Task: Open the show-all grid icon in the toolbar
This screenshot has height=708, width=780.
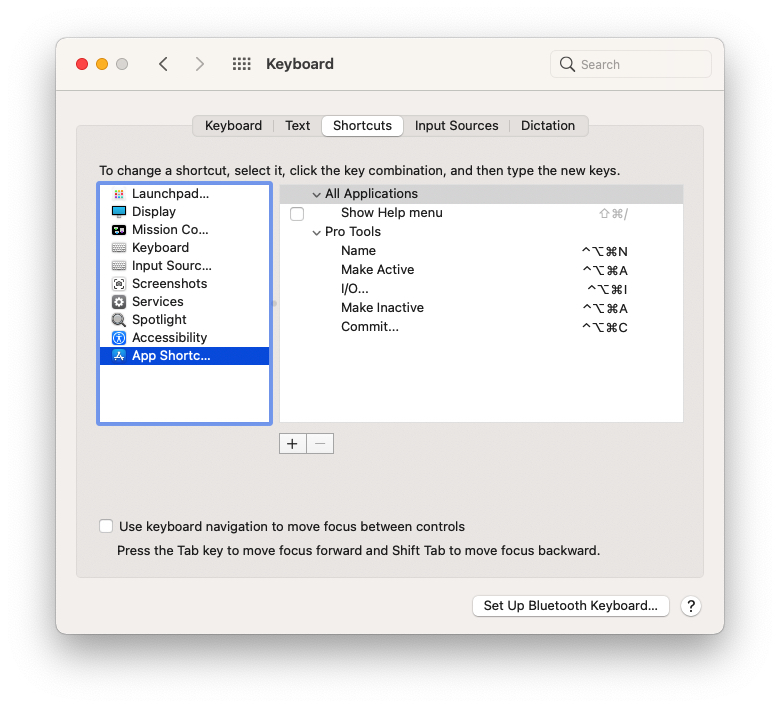Action: 241,64
